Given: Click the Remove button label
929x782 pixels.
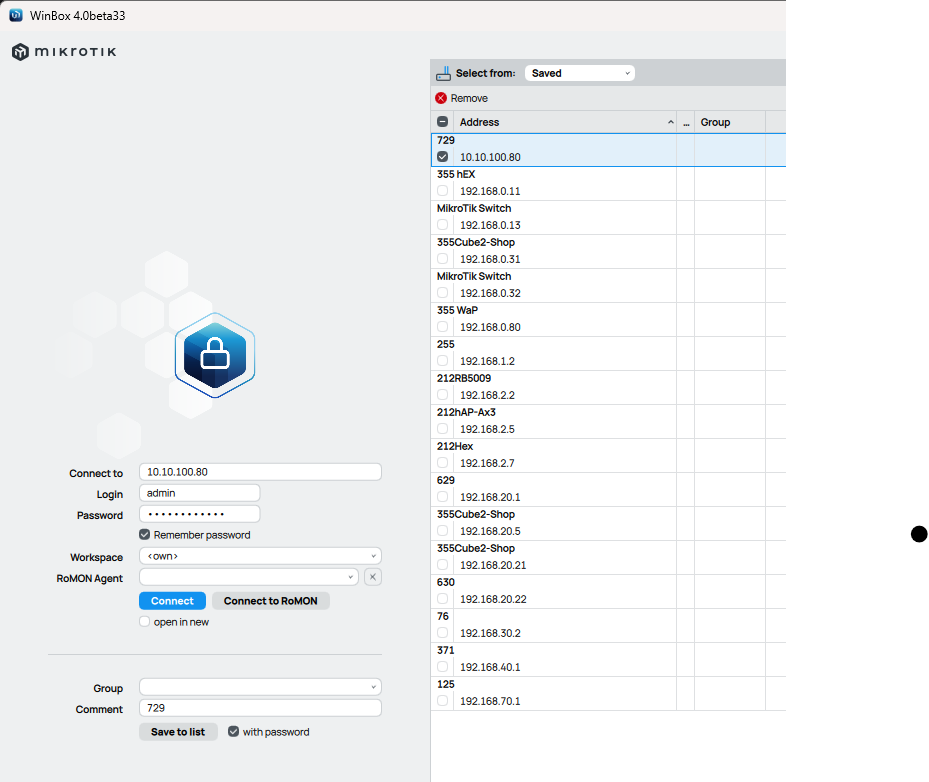Looking at the screenshot, I should [469, 98].
